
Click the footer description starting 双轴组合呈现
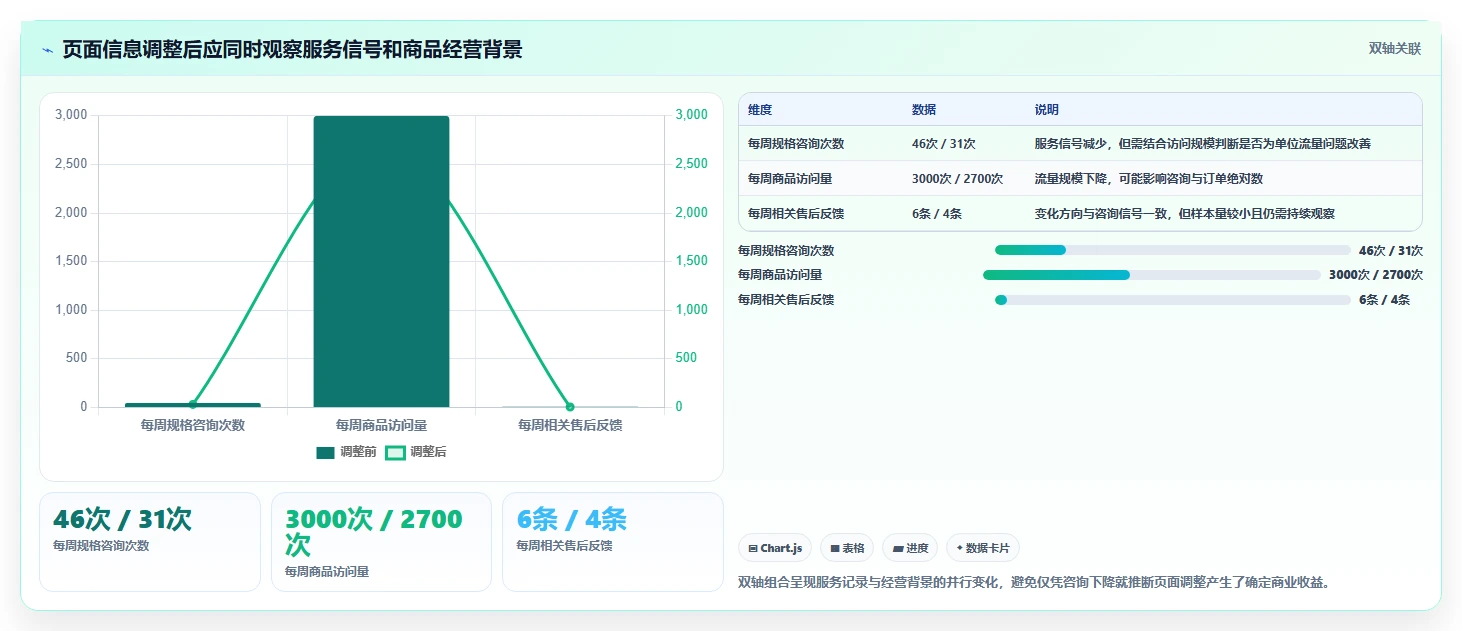(1034, 582)
